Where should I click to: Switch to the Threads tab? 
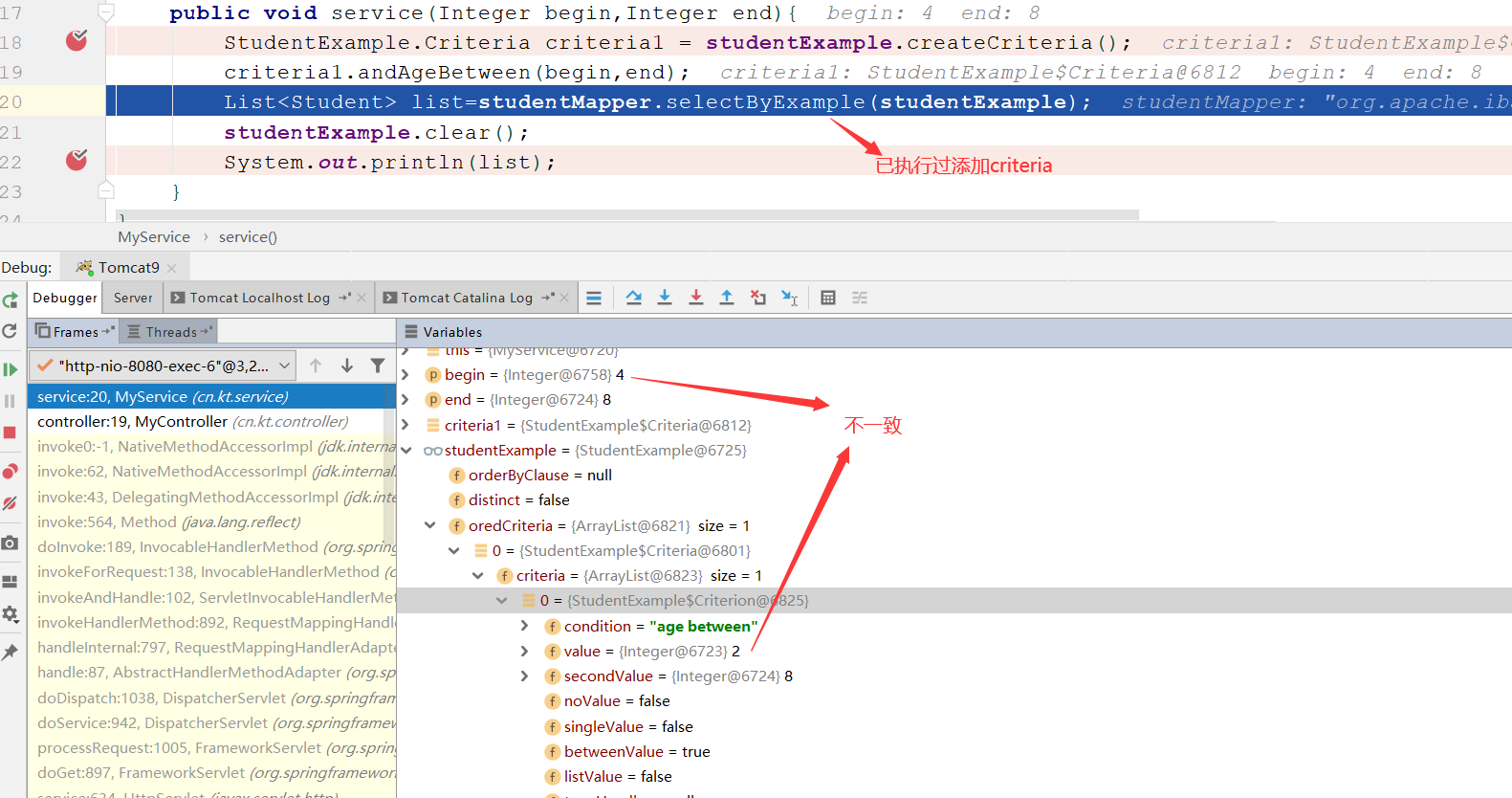(x=168, y=332)
